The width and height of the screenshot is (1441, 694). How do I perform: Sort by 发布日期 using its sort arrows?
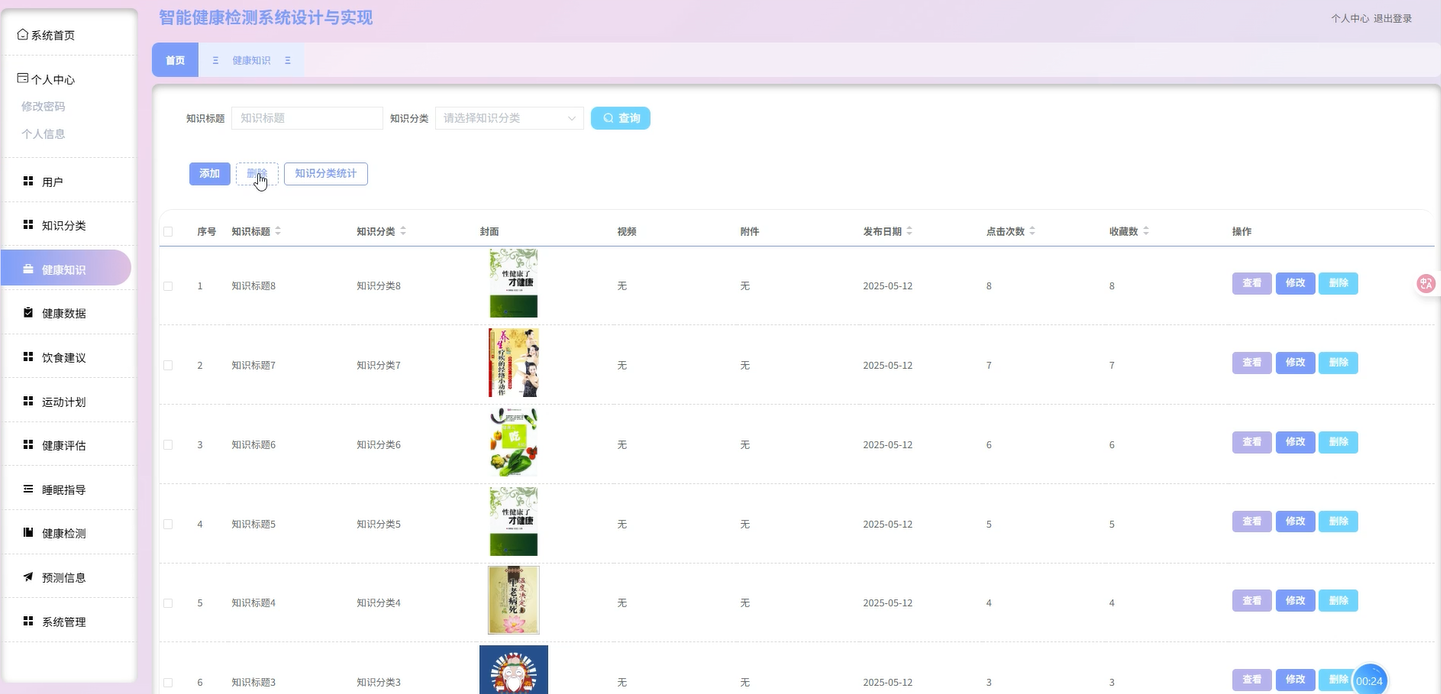910,230
